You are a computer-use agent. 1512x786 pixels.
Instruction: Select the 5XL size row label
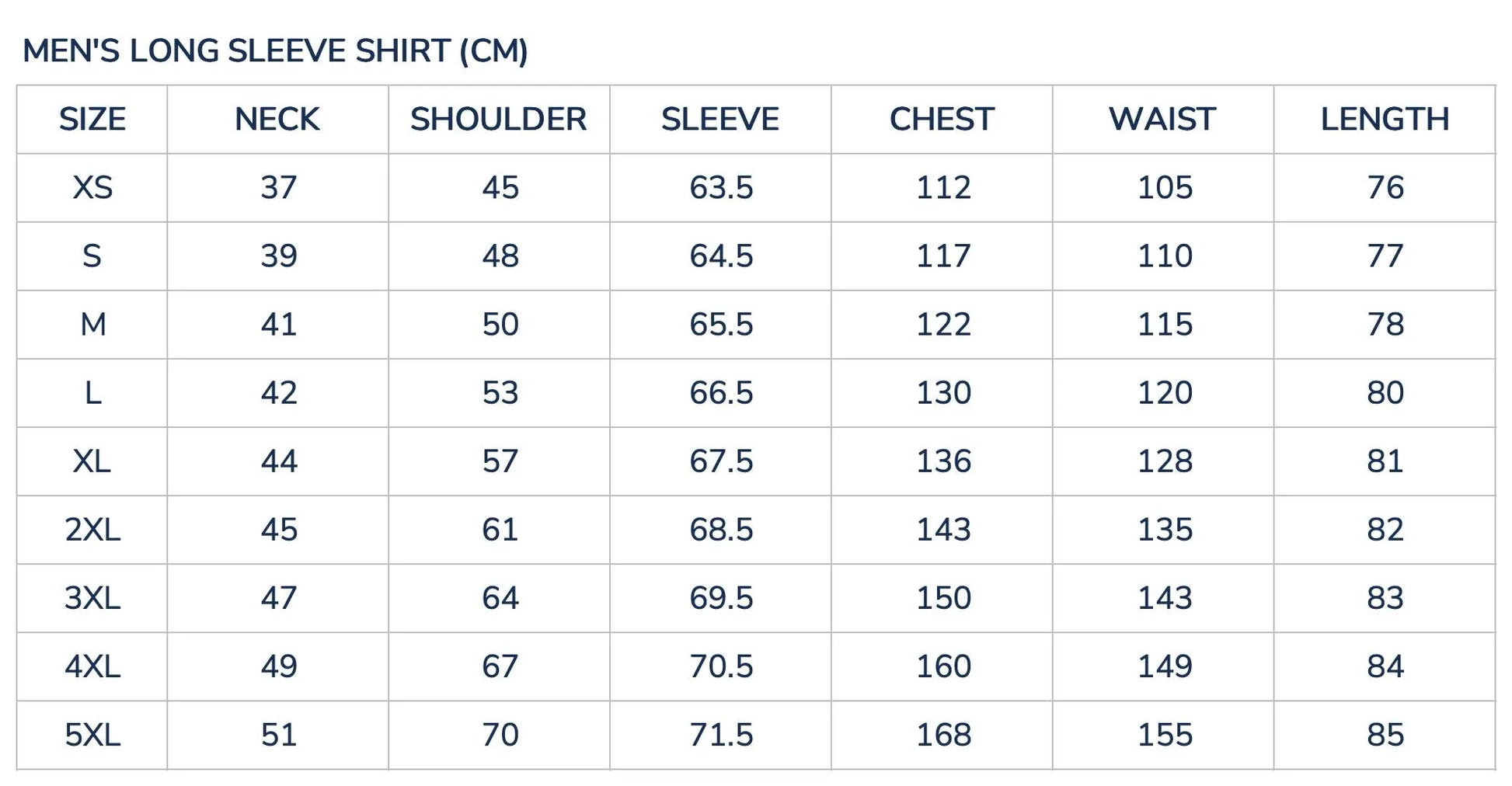[92, 735]
